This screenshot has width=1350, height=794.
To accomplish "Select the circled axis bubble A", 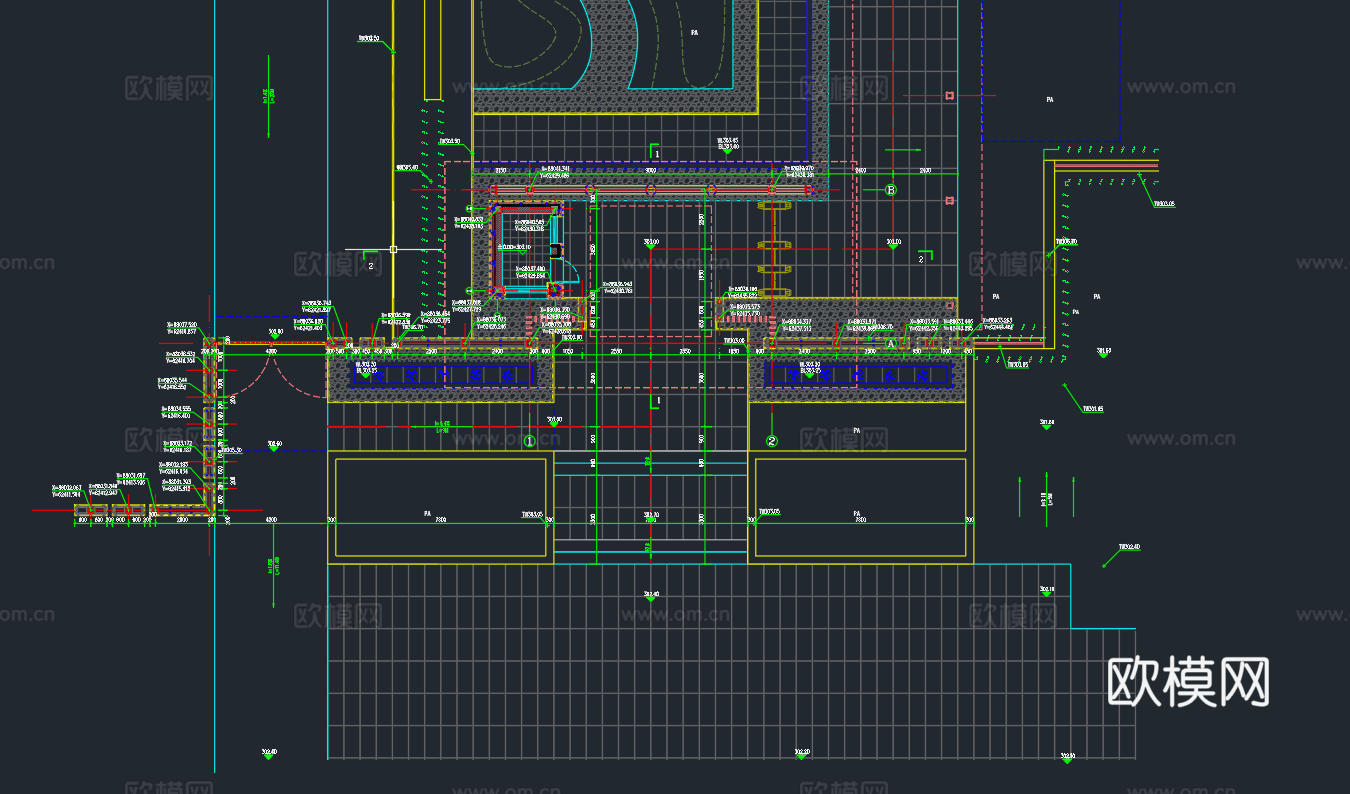I will point(892,343).
